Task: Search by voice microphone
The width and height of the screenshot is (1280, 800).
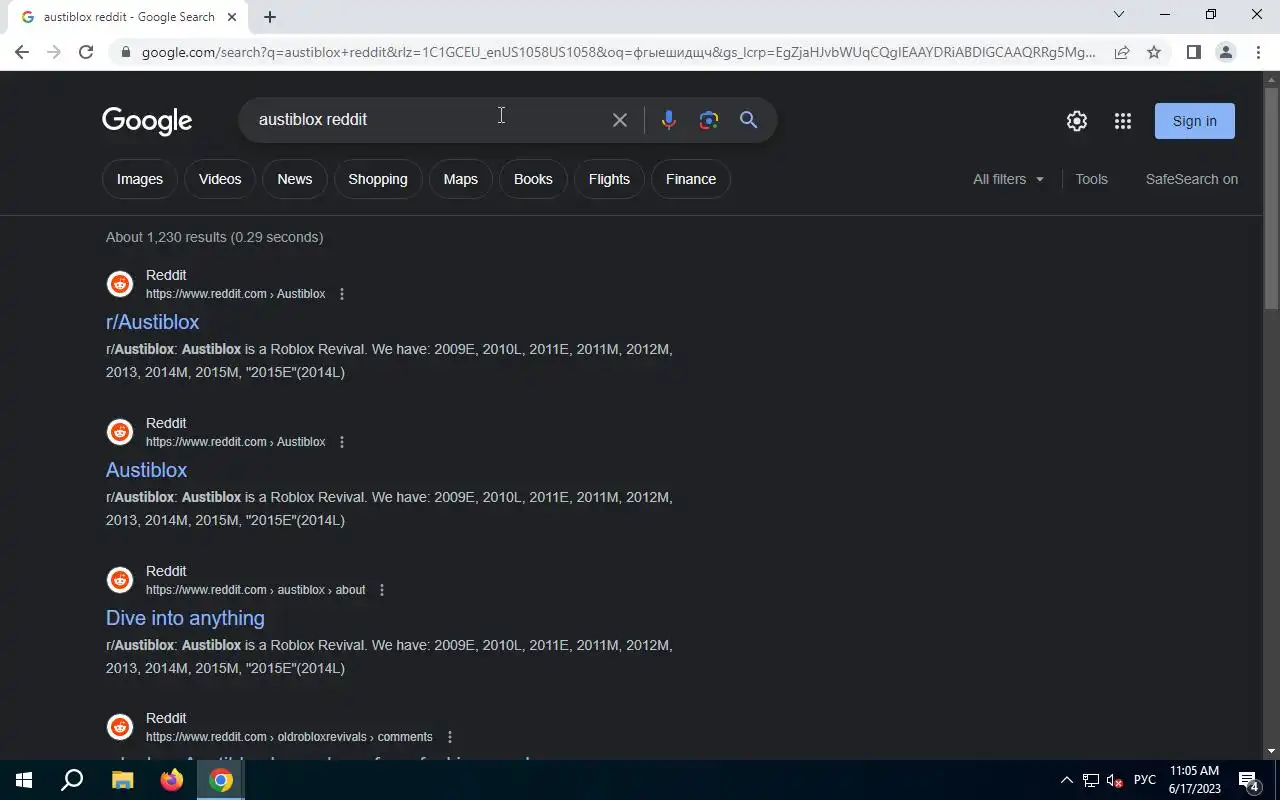Action: click(669, 120)
